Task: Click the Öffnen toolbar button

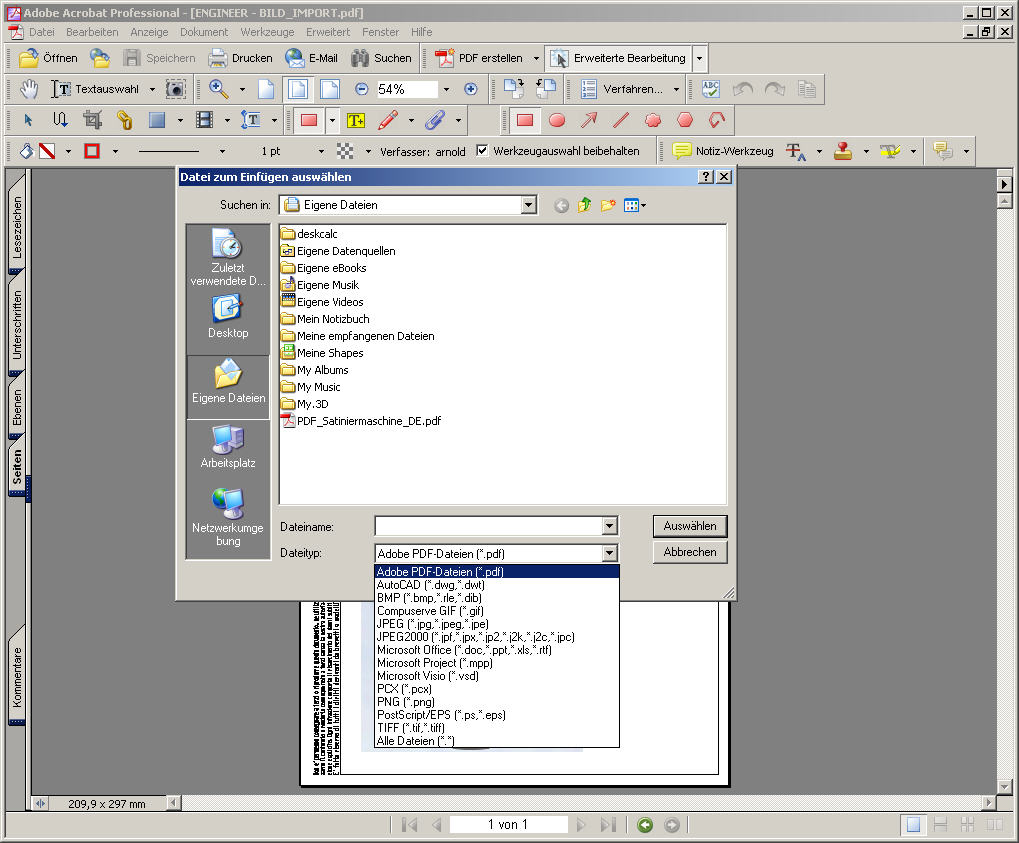Action: [x=48, y=58]
